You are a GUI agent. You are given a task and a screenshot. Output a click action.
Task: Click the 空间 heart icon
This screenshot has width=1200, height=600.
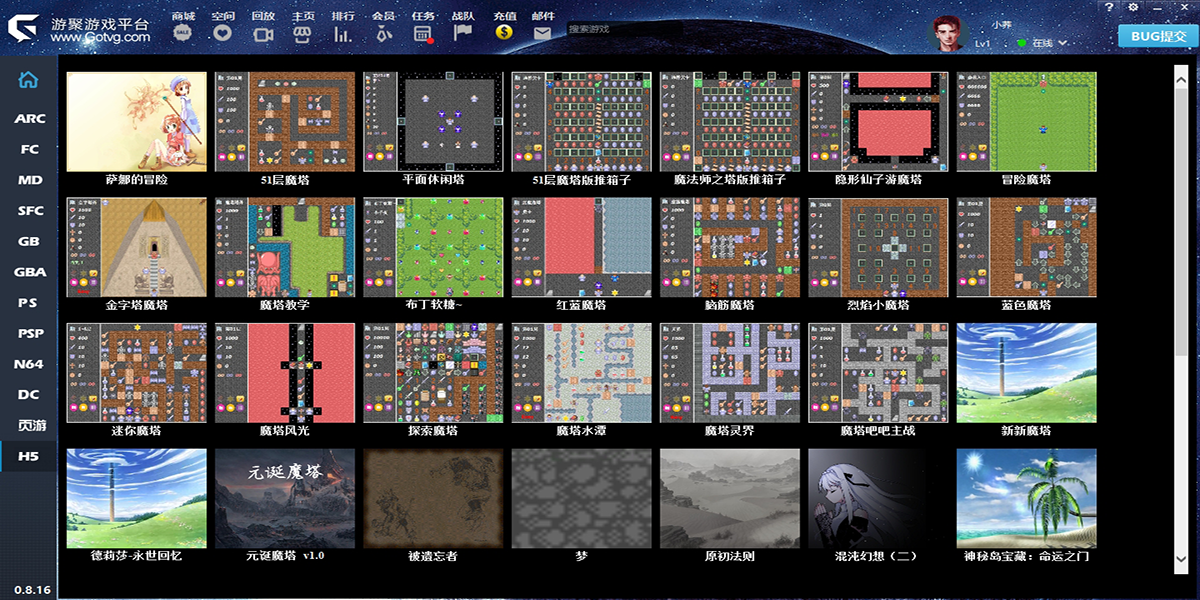(223, 32)
